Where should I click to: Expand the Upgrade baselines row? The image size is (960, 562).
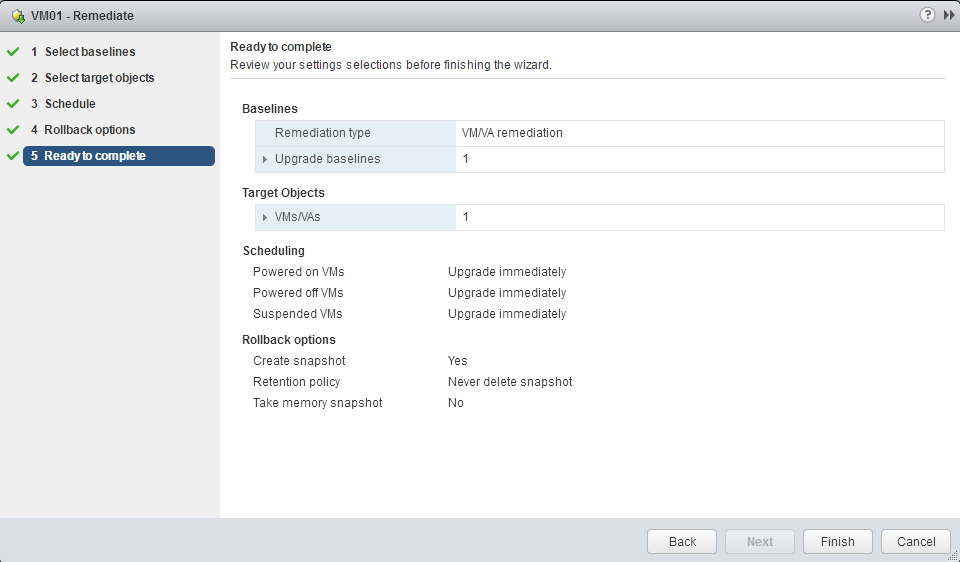265,159
